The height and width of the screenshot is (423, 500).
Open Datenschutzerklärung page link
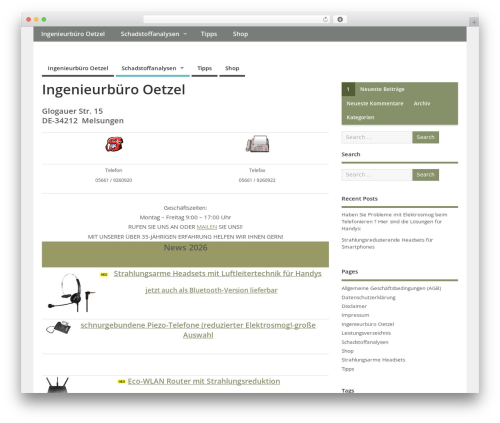click(369, 297)
